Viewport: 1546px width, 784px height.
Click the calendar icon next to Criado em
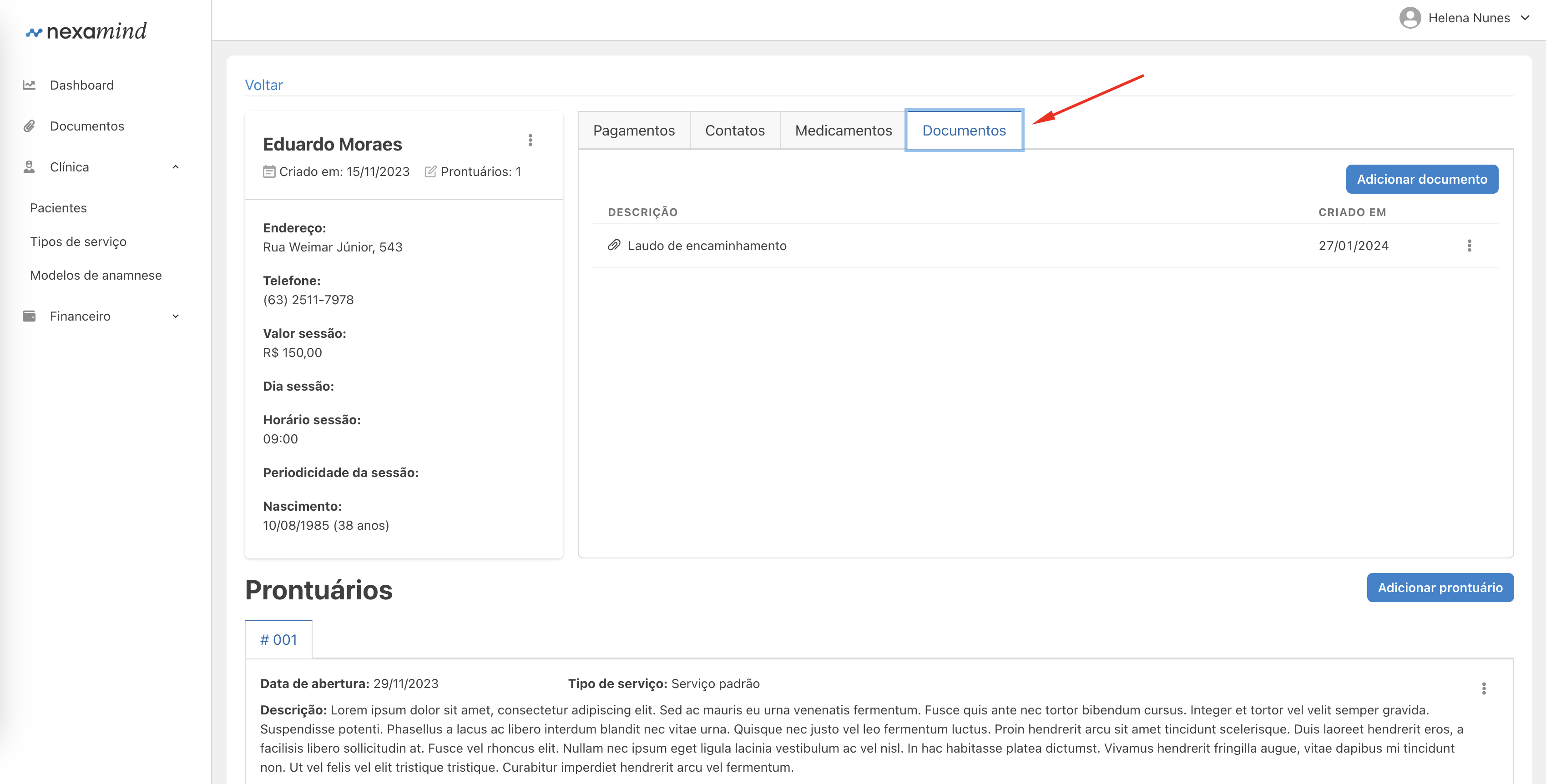pyautogui.click(x=269, y=171)
